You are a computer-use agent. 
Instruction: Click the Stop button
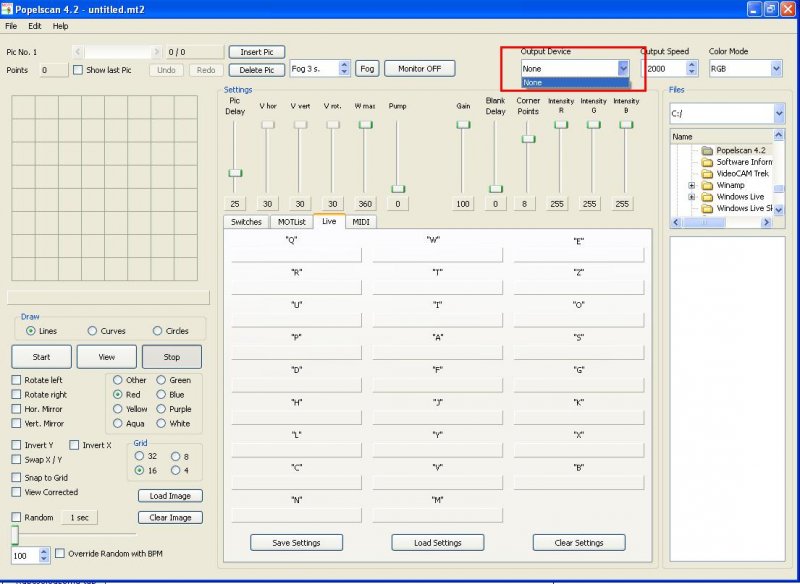(172, 357)
